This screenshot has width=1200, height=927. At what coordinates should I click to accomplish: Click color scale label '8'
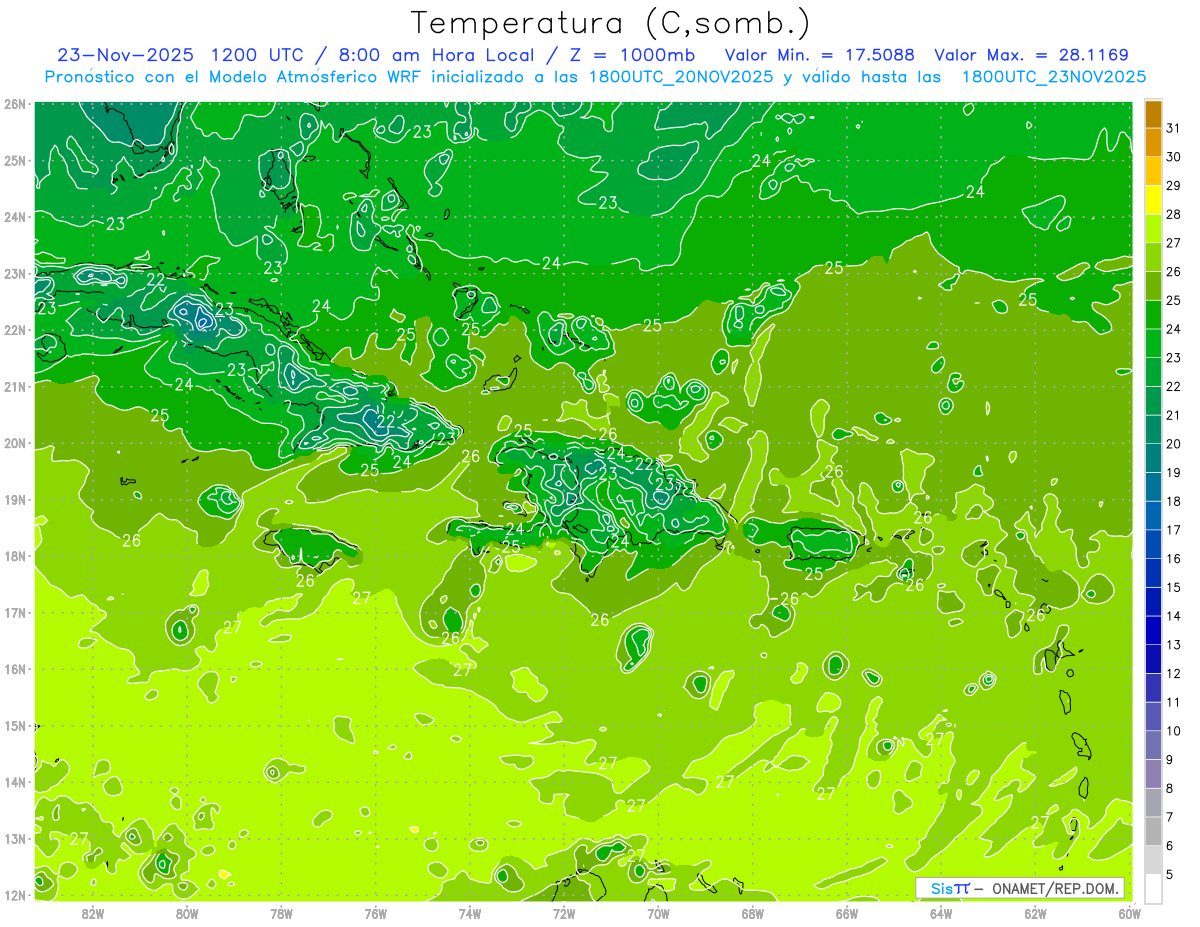pyautogui.click(x=1170, y=788)
